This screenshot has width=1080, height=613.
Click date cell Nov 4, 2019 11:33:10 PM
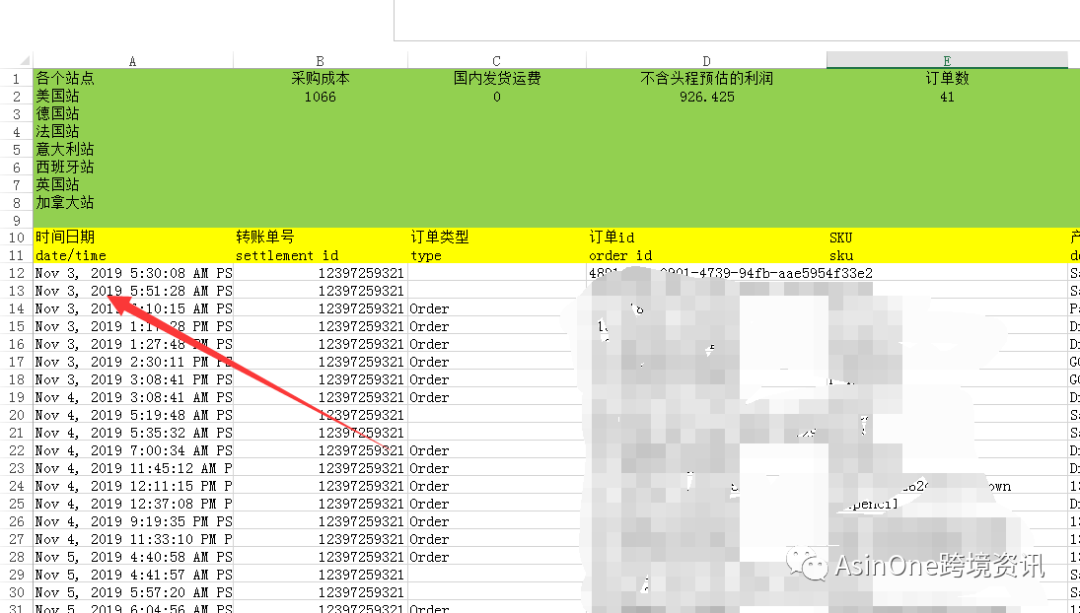[x=133, y=539]
